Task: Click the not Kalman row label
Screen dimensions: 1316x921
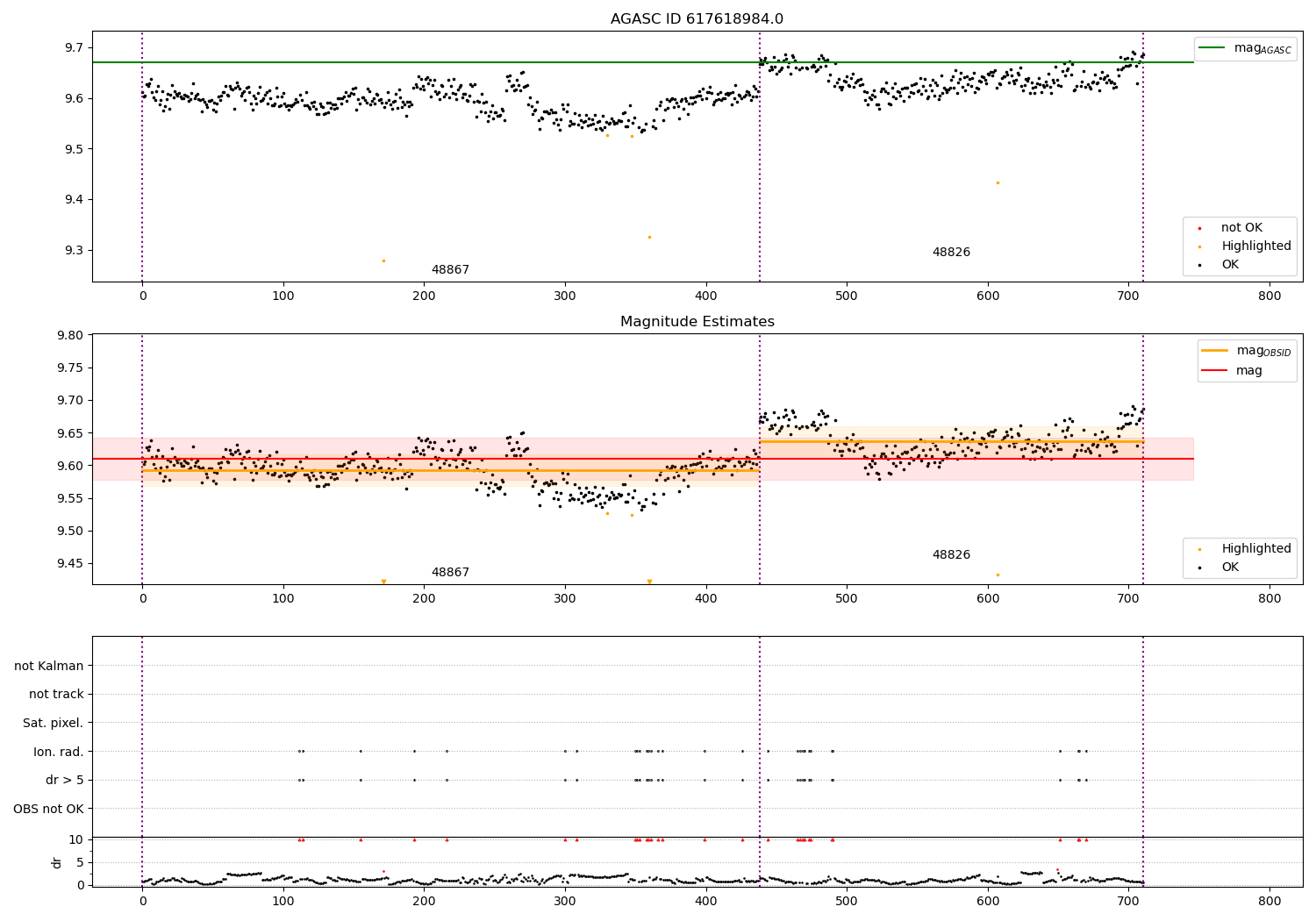Action: [49, 666]
